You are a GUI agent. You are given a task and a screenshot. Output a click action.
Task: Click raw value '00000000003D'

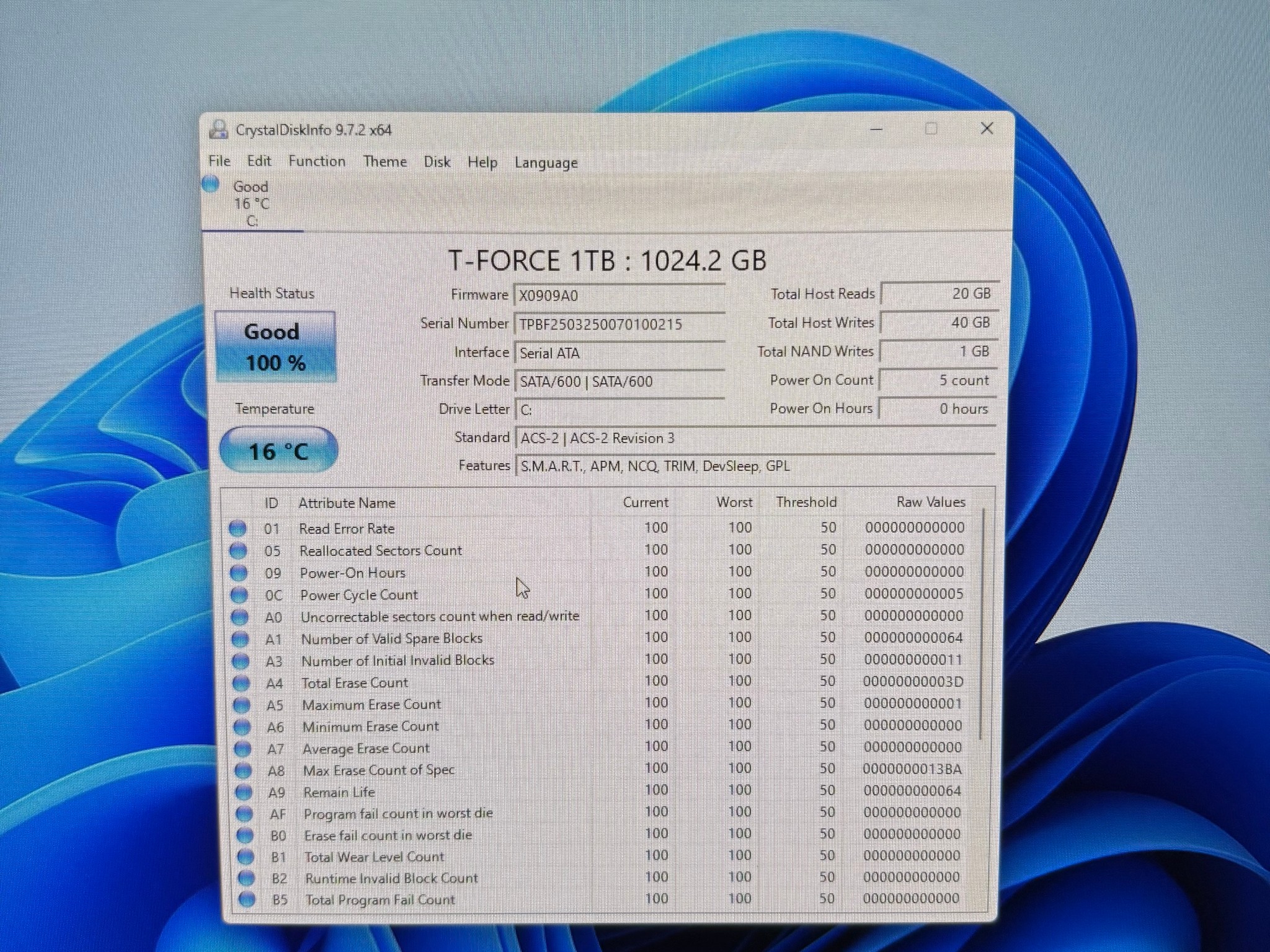pyautogui.click(x=913, y=682)
